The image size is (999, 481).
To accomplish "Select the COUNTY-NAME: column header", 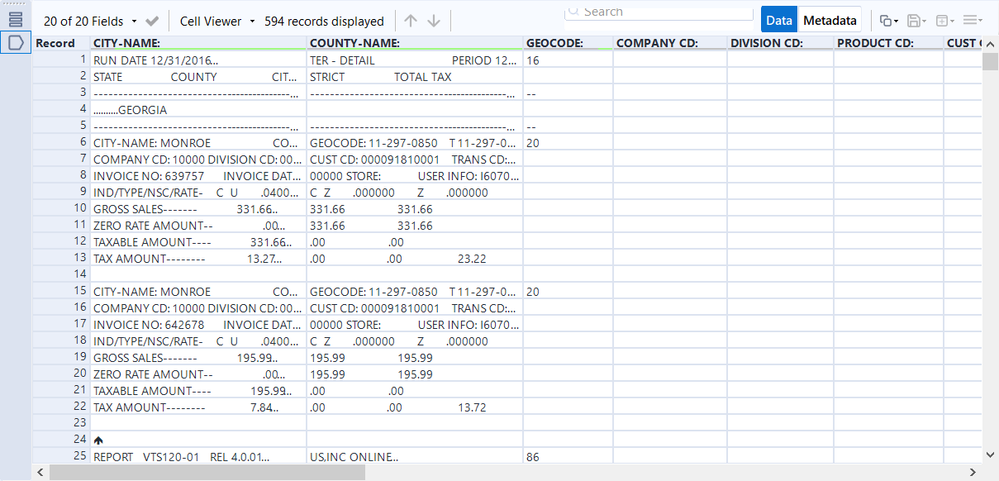I will pyautogui.click(x=415, y=43).
